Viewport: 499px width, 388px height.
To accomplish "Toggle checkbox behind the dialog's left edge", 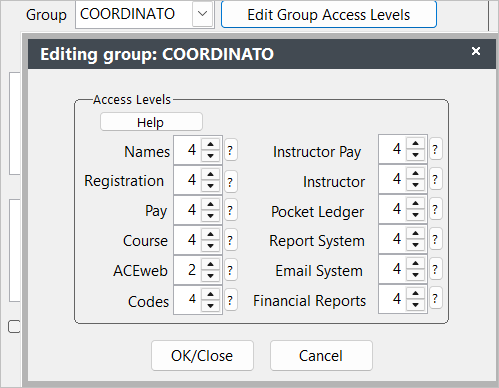I will coord(14,326).
